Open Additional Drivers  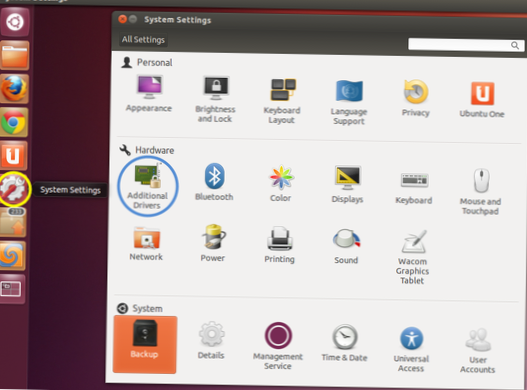tap(148, 187)
